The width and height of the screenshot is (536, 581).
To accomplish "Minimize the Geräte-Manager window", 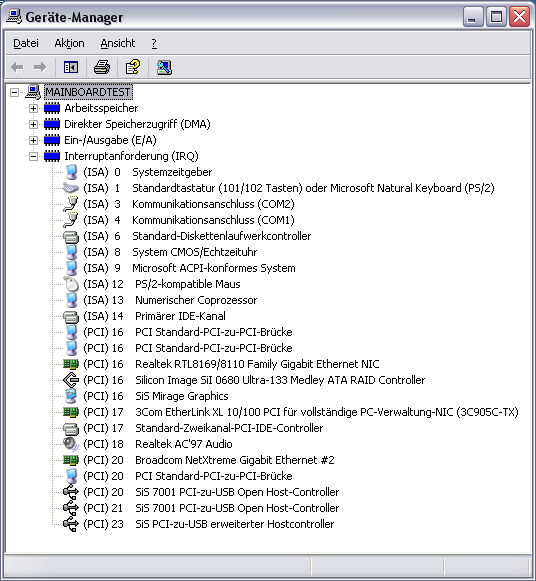I will (473, 17).
